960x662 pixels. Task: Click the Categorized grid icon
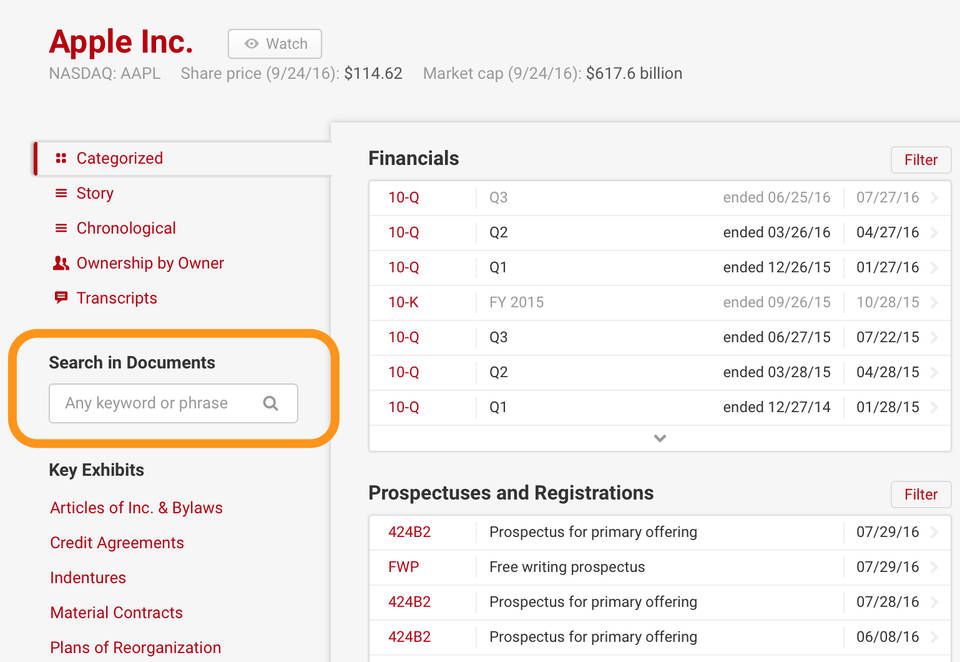61,158
